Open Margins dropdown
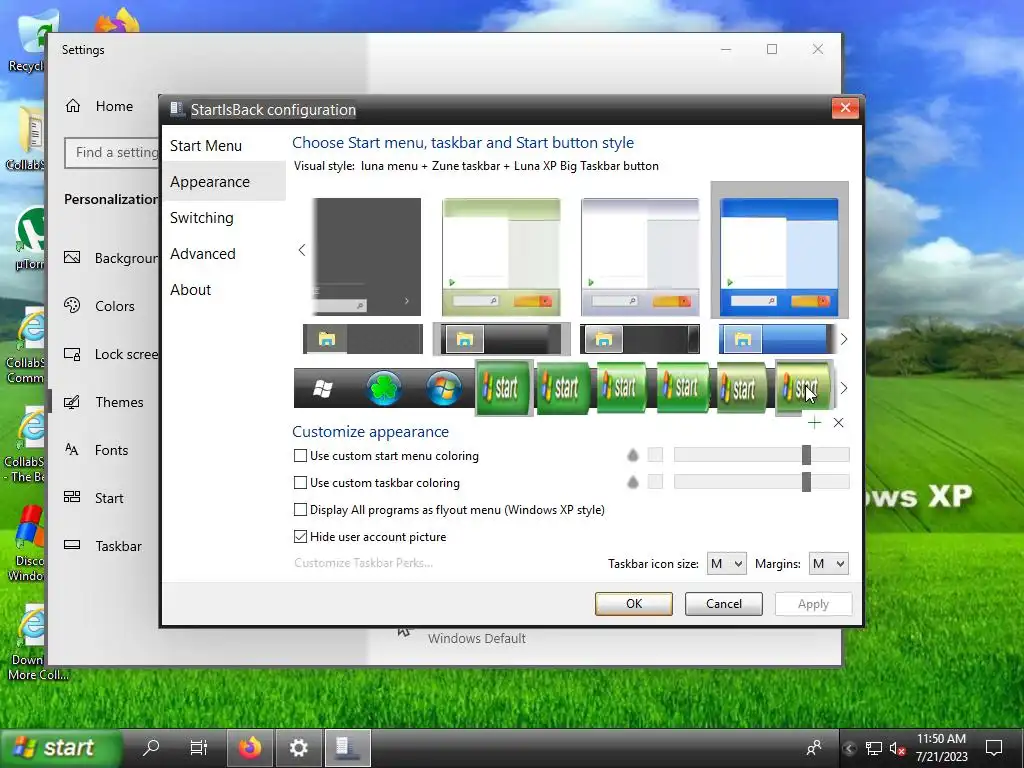Viewport: 1024px width, 768px height. 828,564
